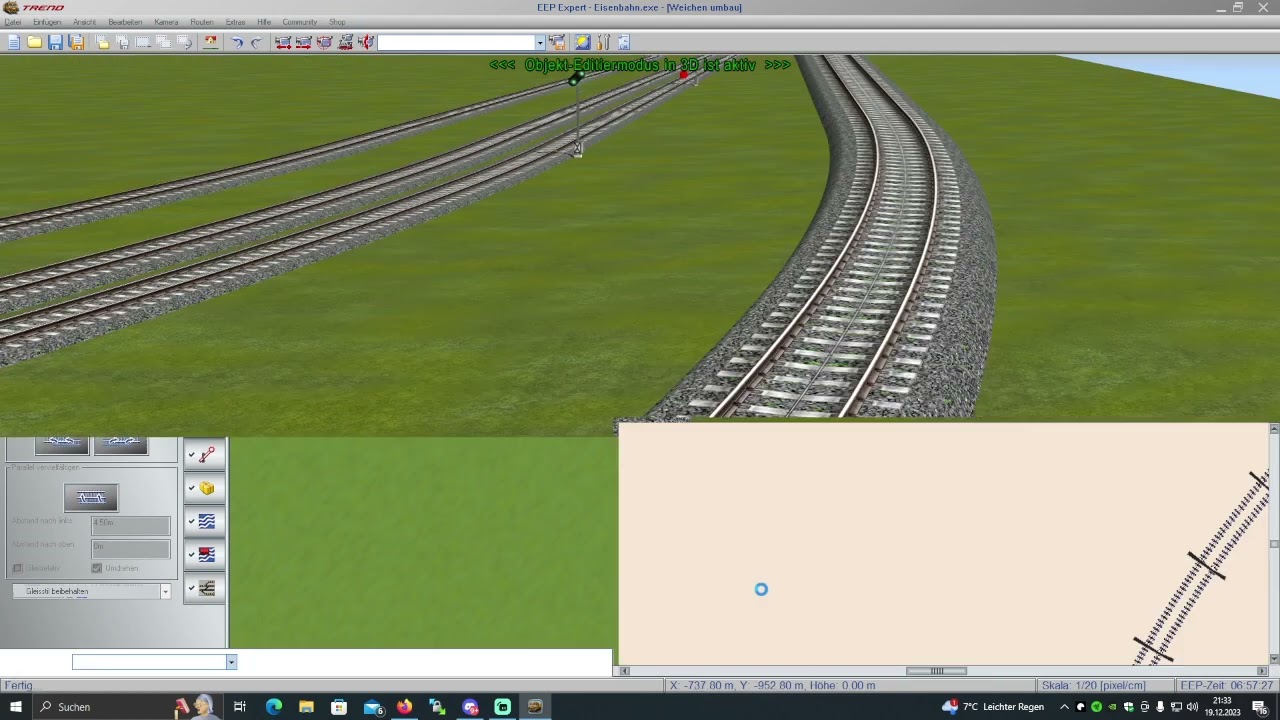Image resolution: width=1280 pixels, height=720 pixels.
Task: Toggle the red-flag waves layer button
Action: pyautogui.click(x=204, y=554)
